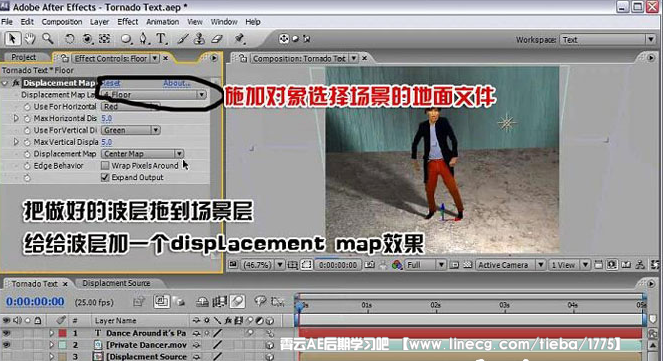Open the Use For Vertical Green dropdown
This screenshot has height=361, width=663.
(x=130, y=130)
